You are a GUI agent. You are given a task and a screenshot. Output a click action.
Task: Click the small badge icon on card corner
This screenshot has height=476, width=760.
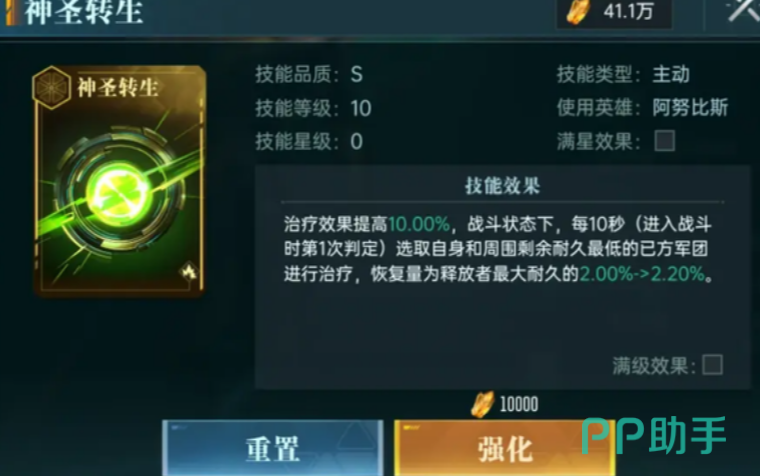pos(189,271)
